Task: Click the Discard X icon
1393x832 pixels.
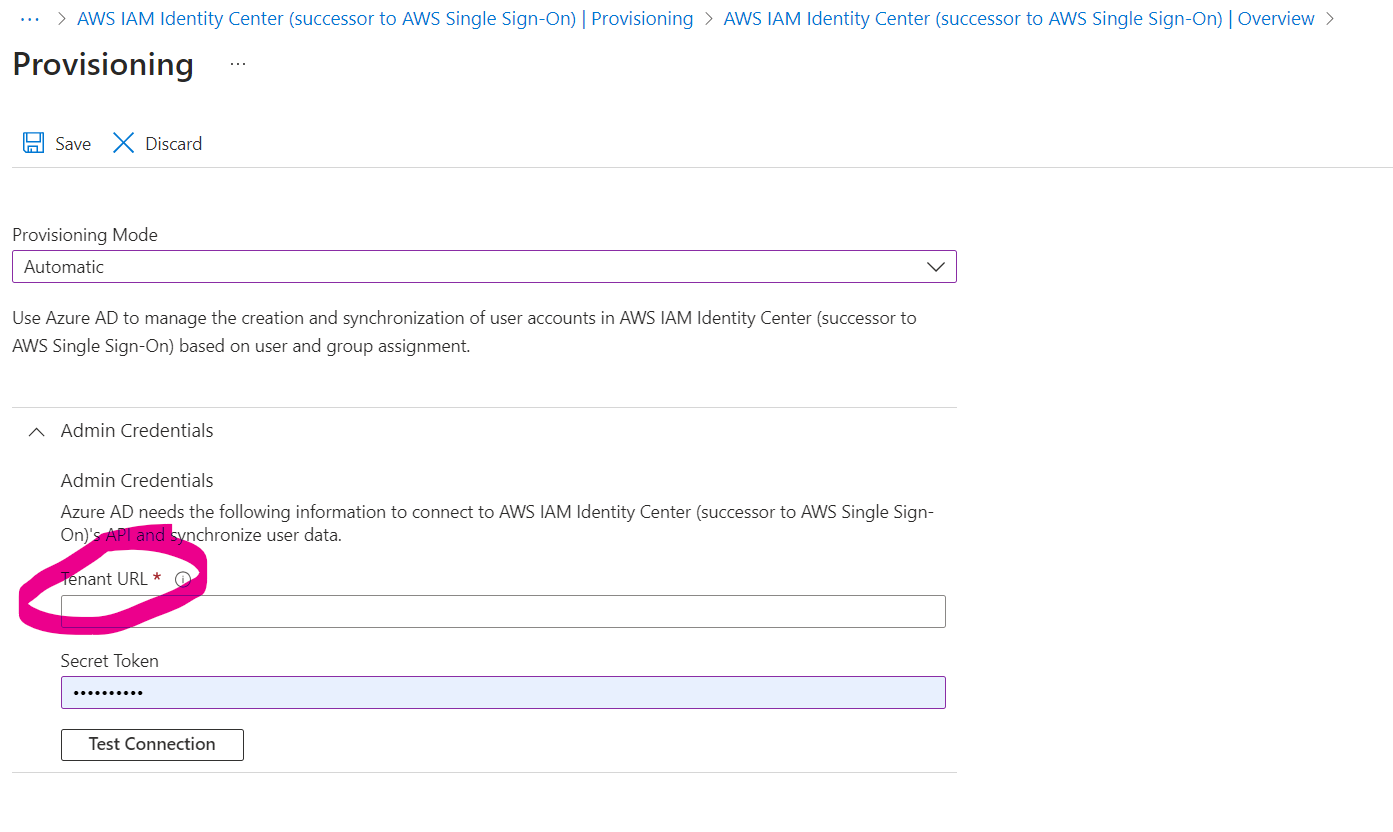Action: coord(123,143)
